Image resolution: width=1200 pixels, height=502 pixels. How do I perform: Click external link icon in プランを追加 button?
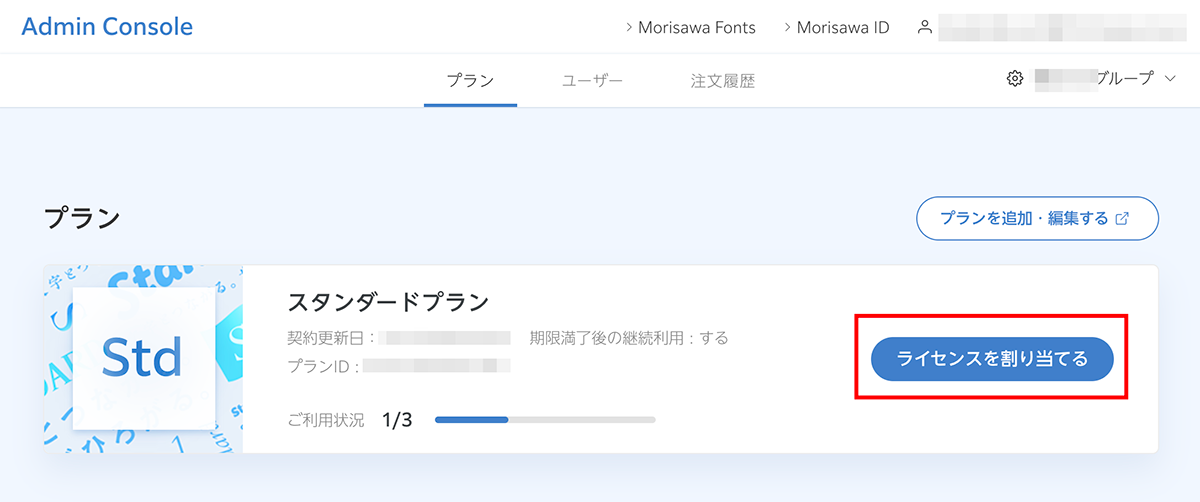[x=1122, y=218]
